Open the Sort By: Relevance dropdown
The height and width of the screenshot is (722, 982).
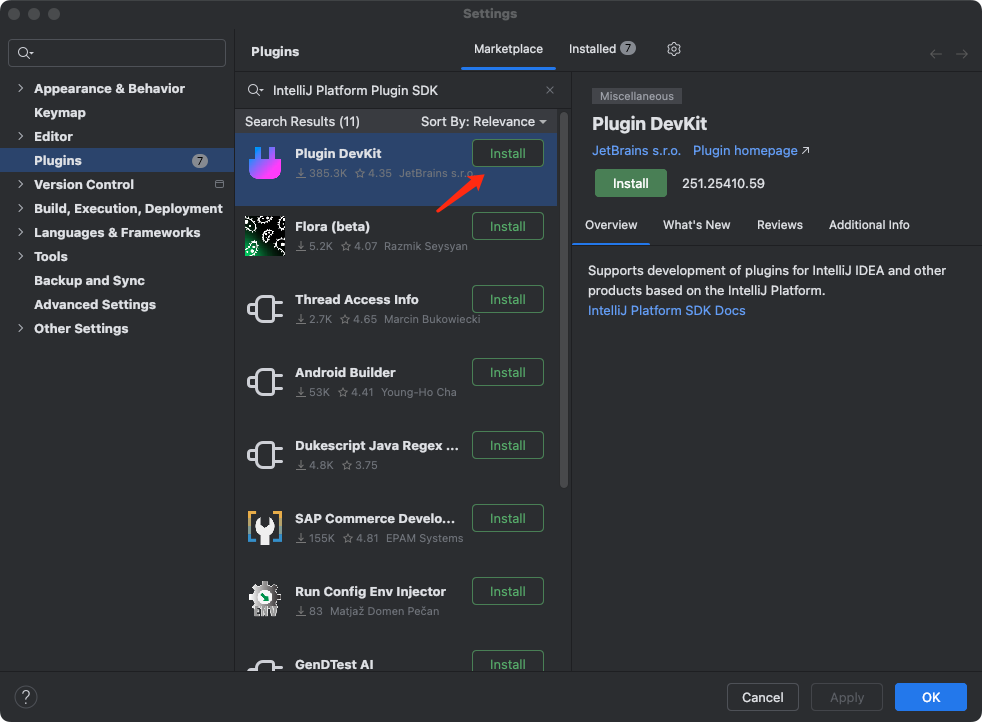483,121
